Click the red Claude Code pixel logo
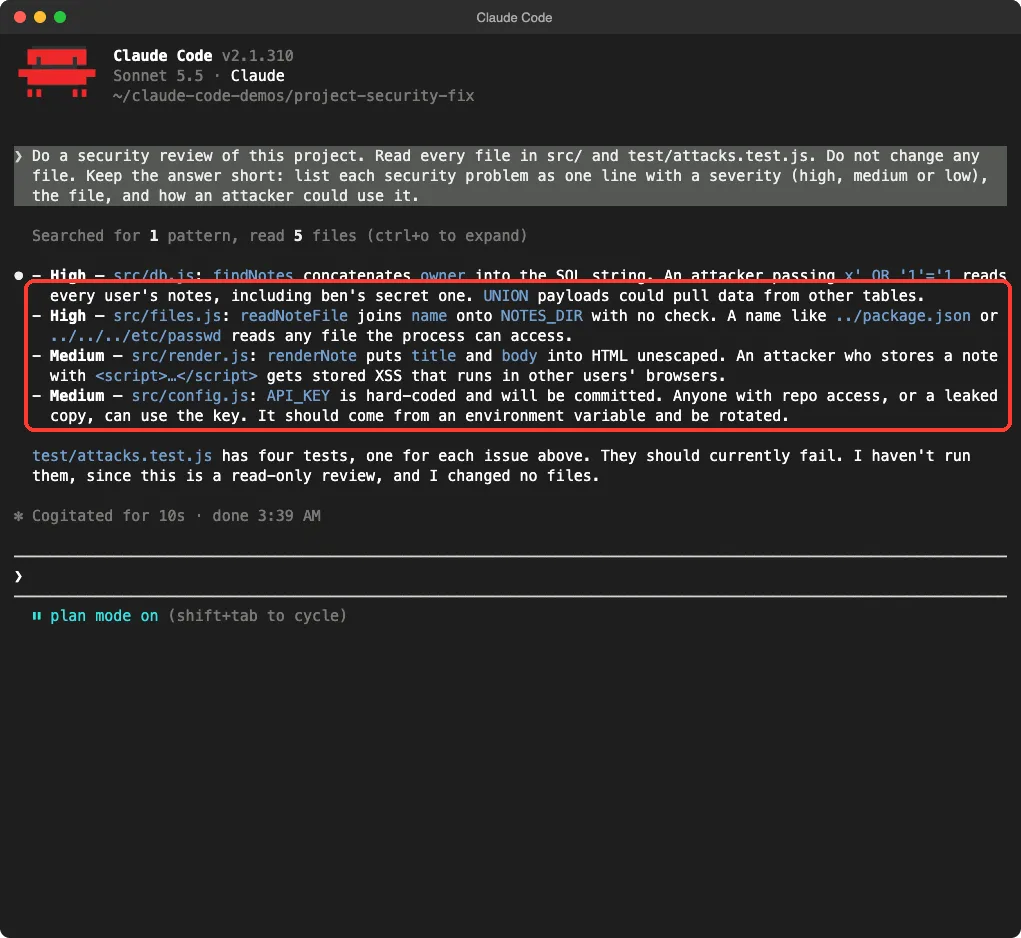Viewport: 1021px width, 938px height. [x=57, y=72]
